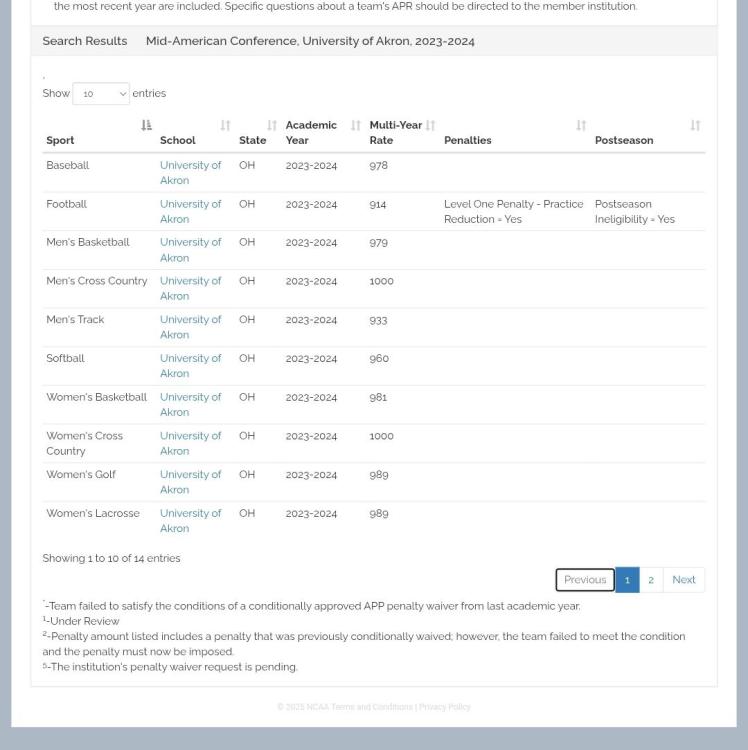Screen dimensions: 748x750
Task: Open University of Akron link in Women's Cross Country row
Action: [x=190, y=443]
